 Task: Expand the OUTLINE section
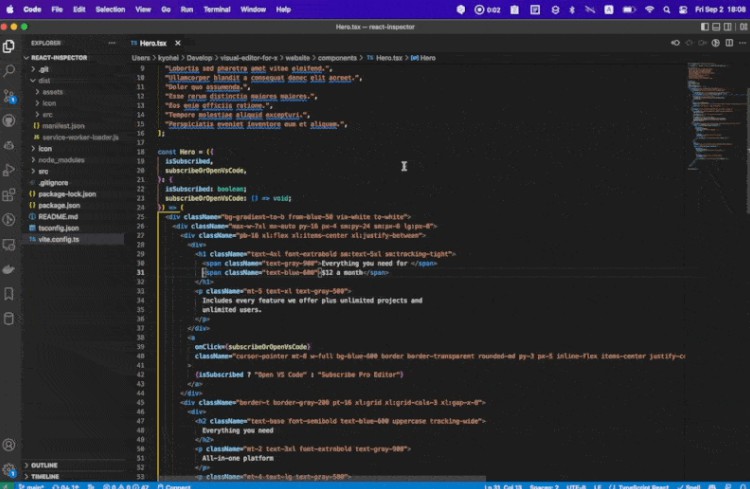44,465
